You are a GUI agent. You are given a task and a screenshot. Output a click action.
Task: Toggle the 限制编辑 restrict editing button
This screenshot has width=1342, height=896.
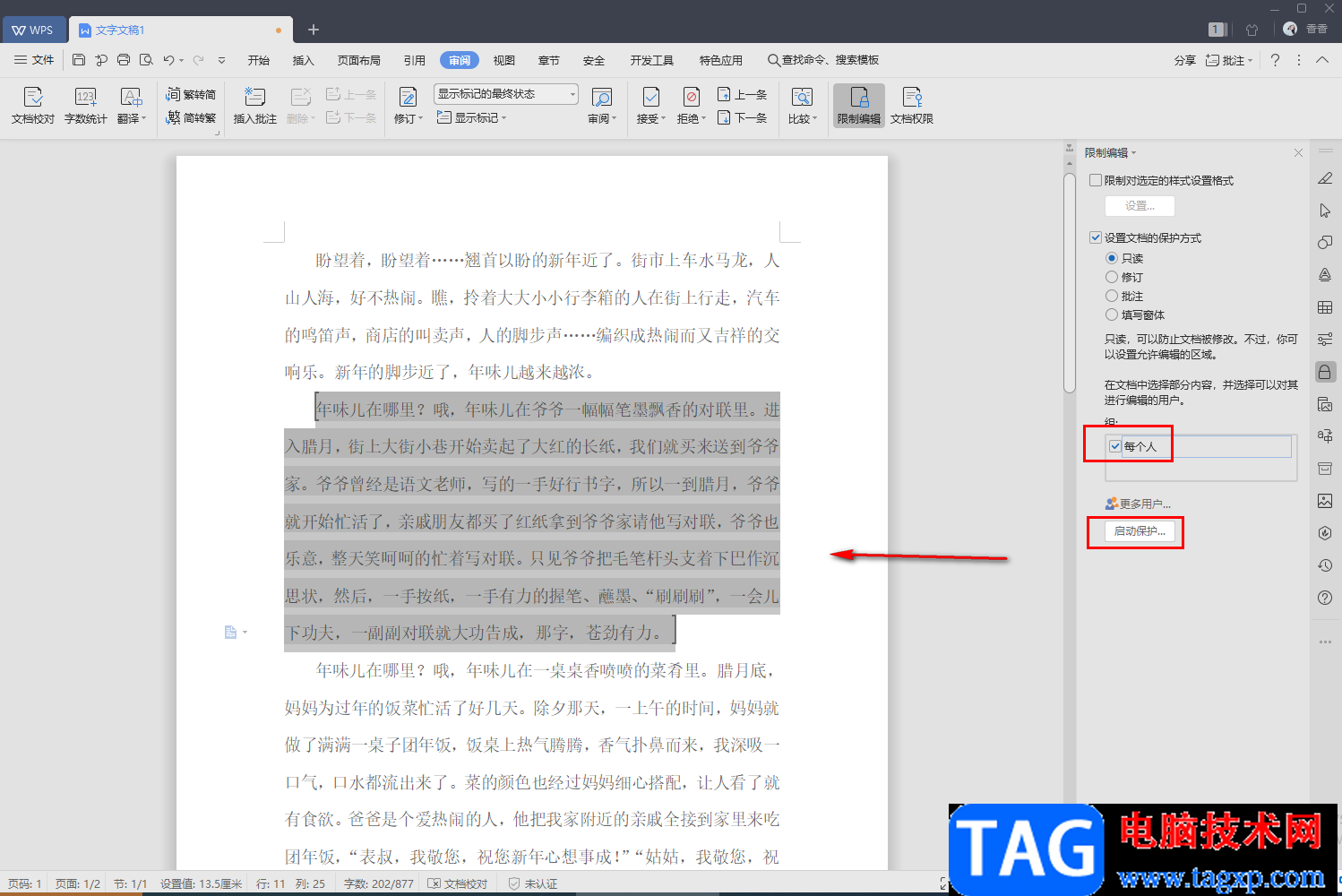point(859,106)
